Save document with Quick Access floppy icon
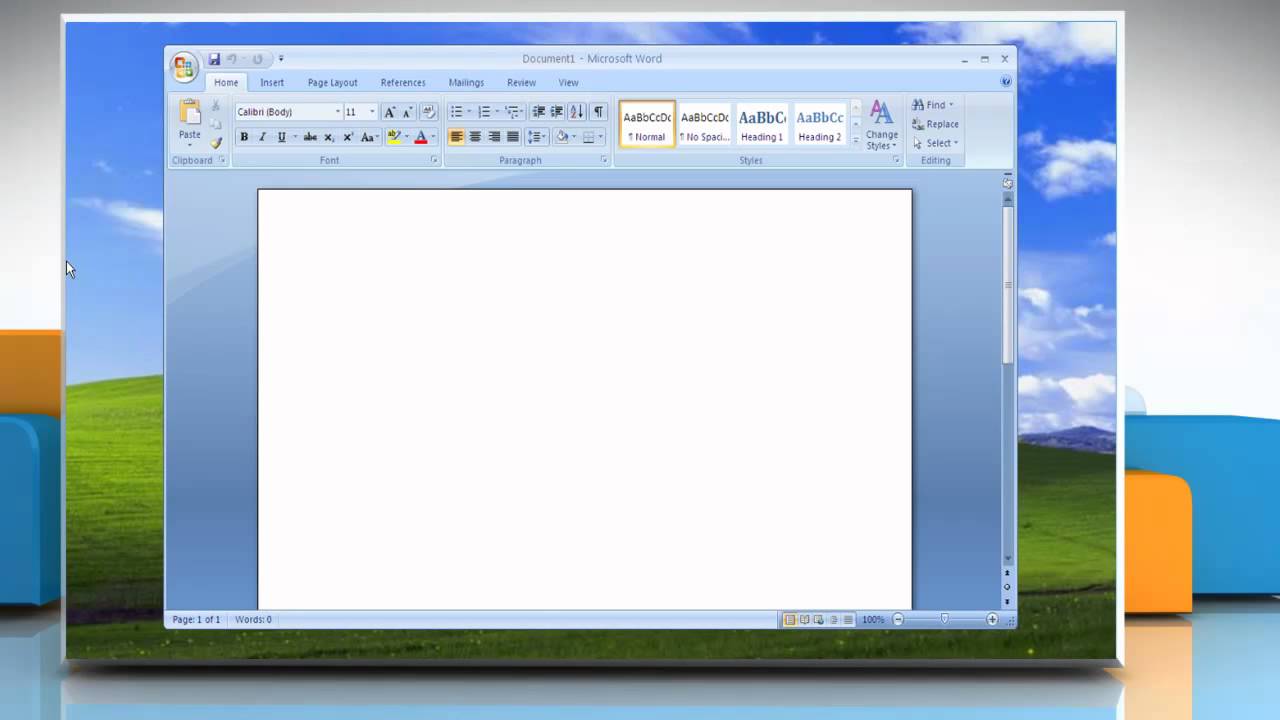Image resolution: width=1280 pixels, height=720 pixels. pyautogui.click(x=214, y=59)
